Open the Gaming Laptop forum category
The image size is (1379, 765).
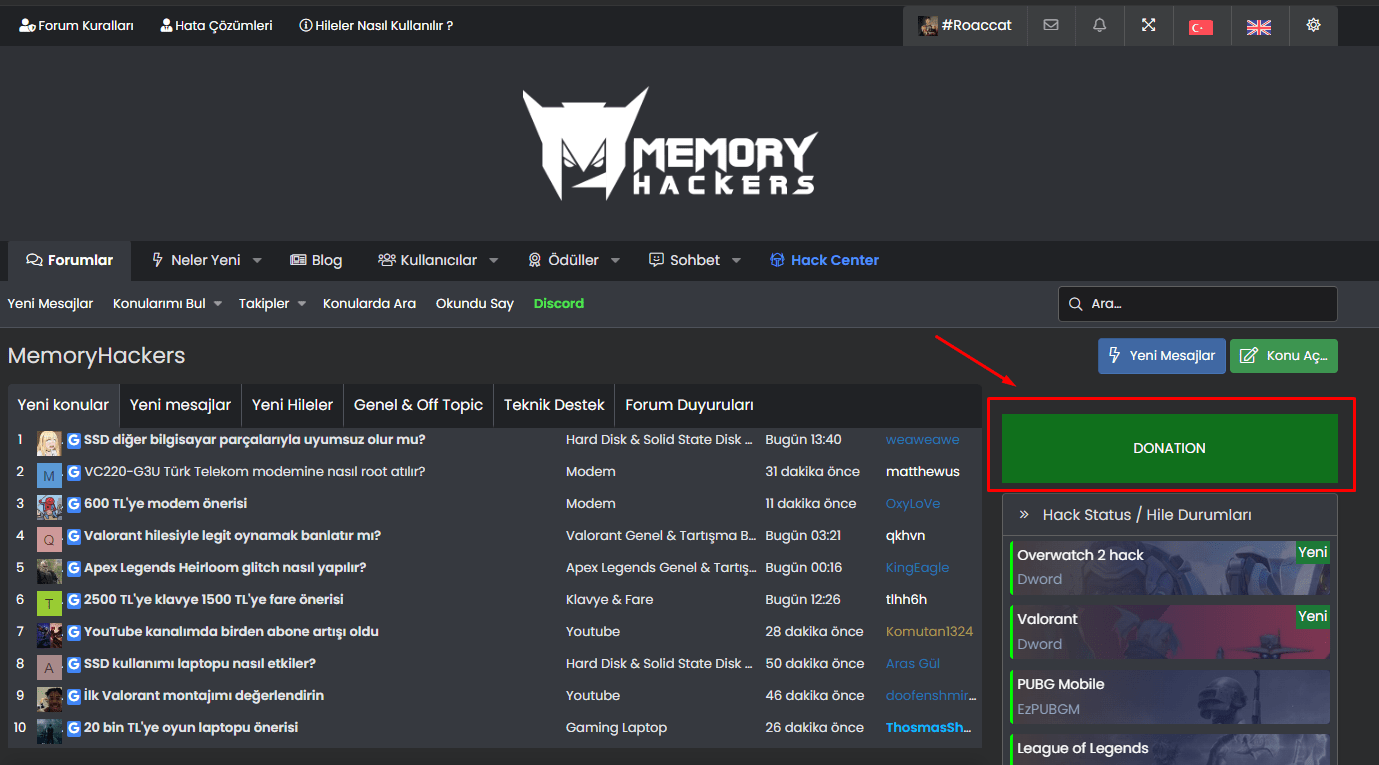pos(616,728)
